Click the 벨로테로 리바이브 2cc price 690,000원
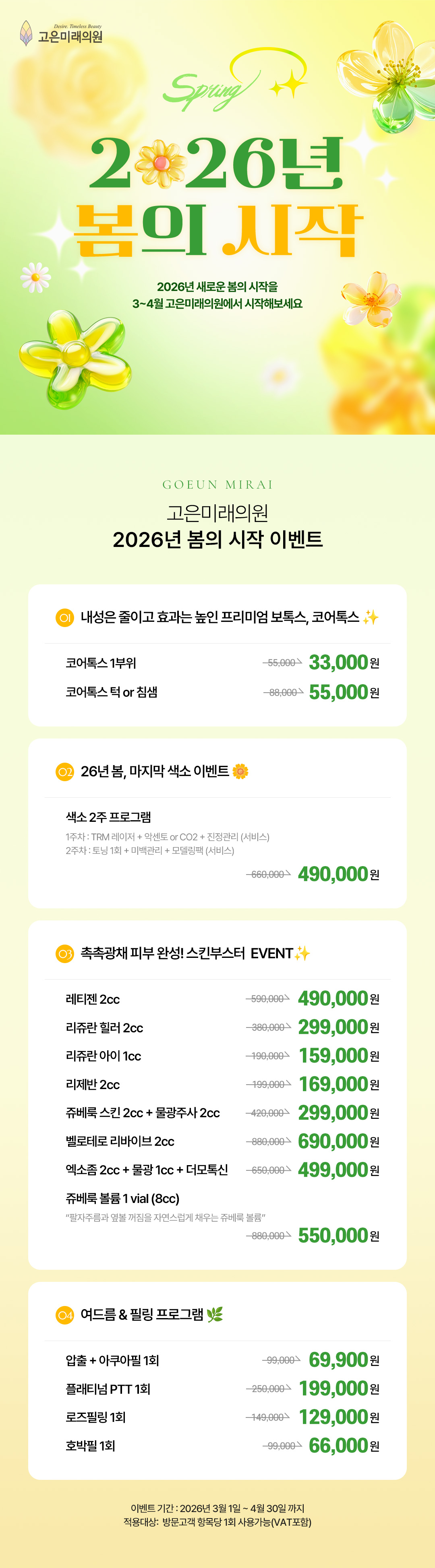The width and height of the screenshot is (435, 1568). point(338,1142)
